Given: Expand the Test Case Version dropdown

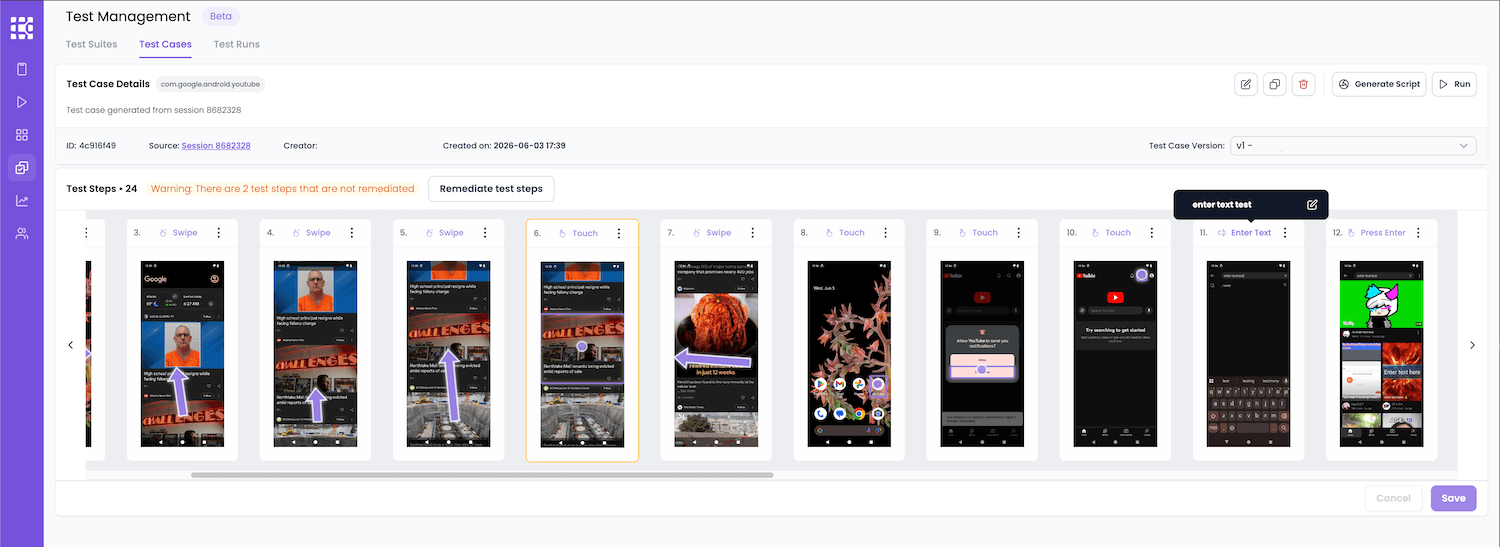Looking at the screenshot, I should pos(1353,146).
